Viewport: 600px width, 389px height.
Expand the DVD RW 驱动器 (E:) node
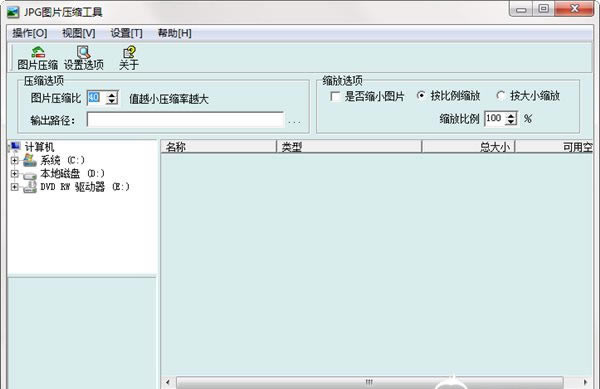tap(15, 187)
